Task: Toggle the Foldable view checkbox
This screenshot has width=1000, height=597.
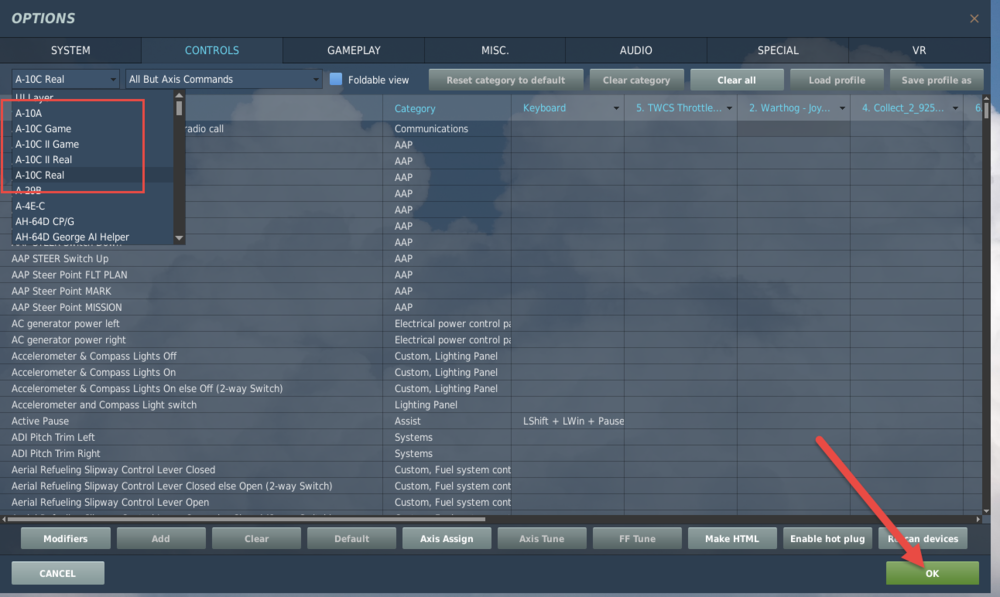Action: (x=336, y=79)
